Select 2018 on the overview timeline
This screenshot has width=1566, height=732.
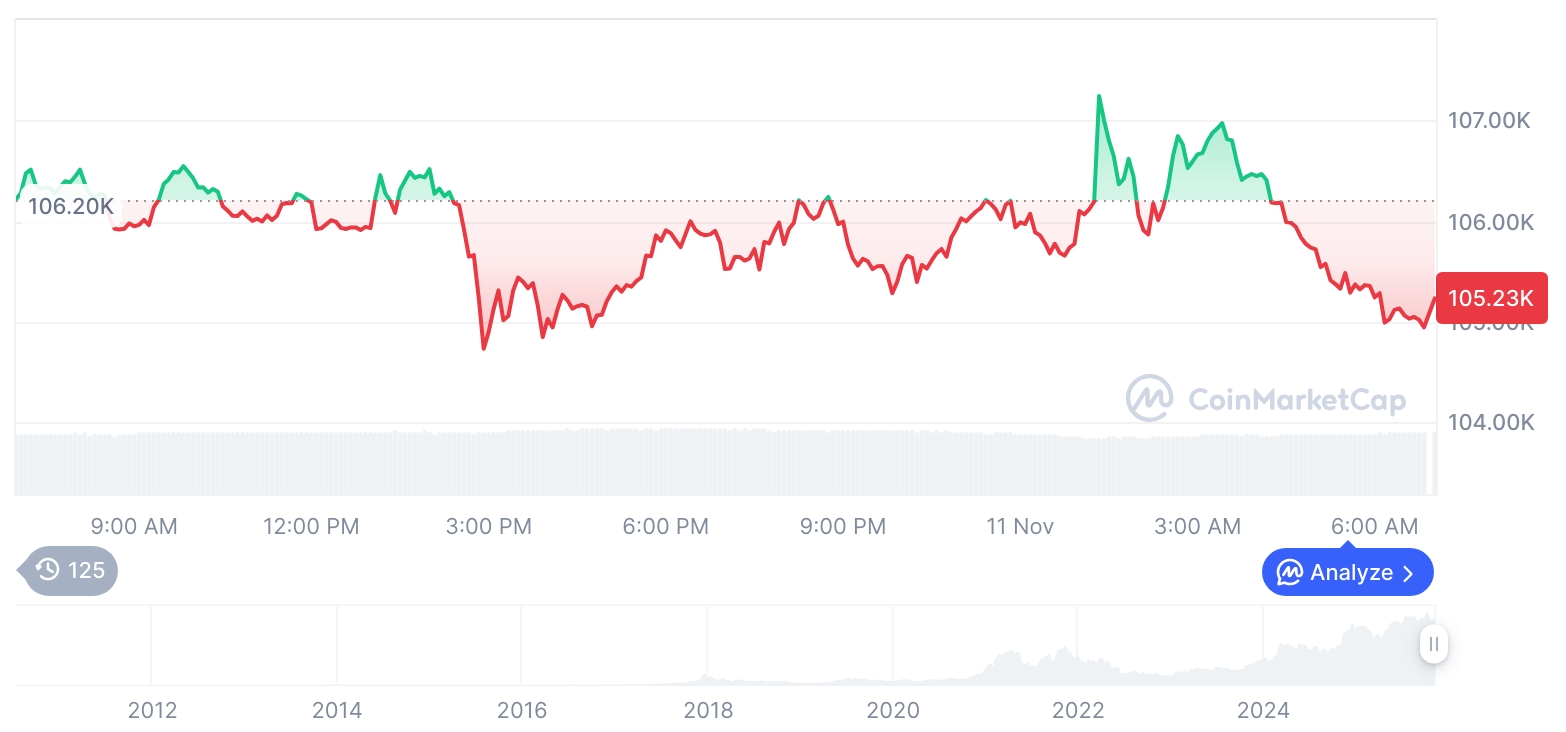pos(708,711)
